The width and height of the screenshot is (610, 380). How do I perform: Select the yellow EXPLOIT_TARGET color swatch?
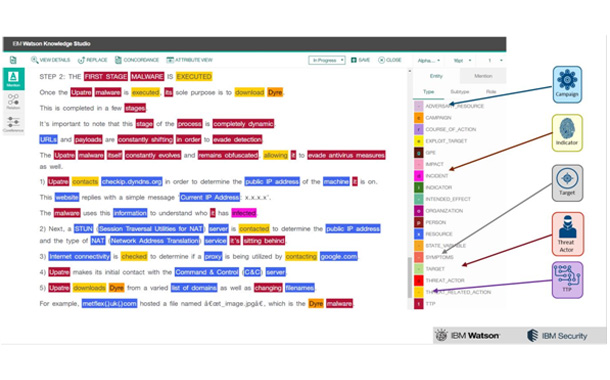point(419,141)
